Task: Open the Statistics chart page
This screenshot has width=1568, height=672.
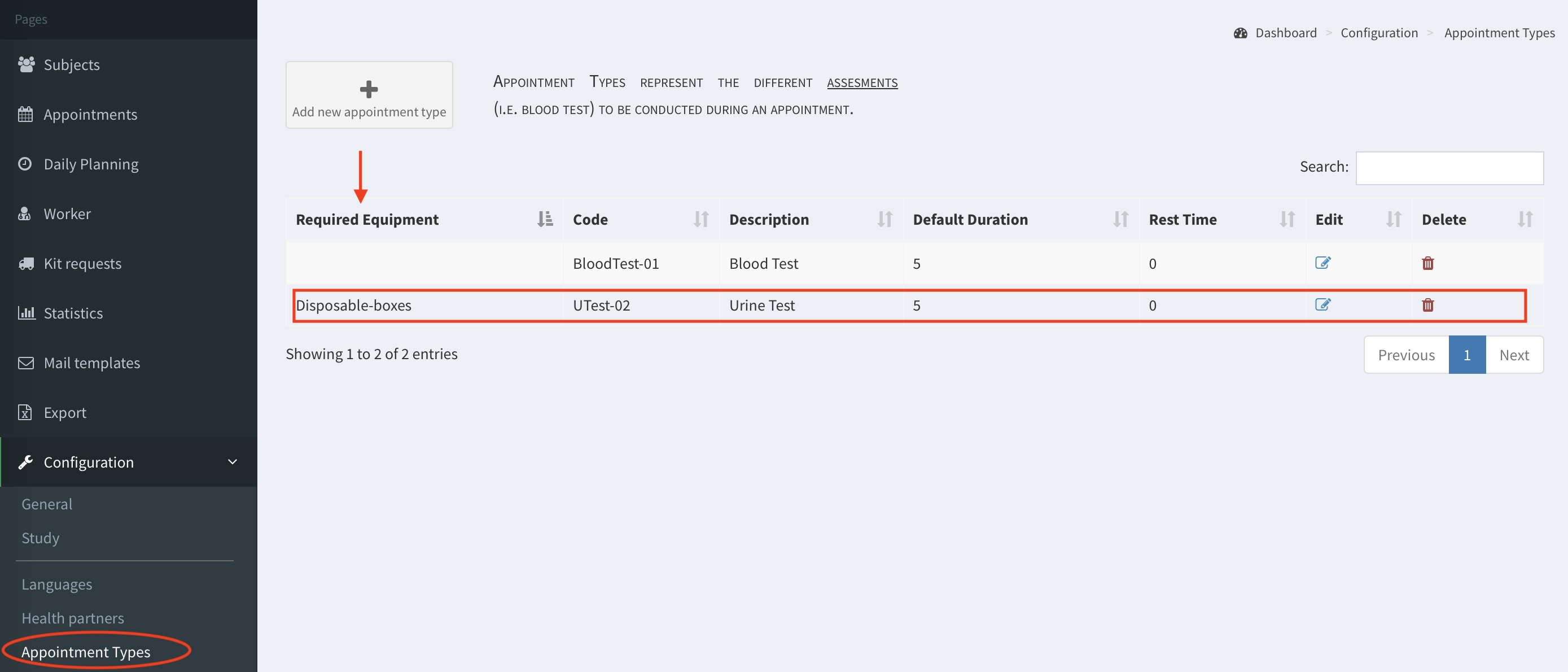Action: pyautogui.click(x=73, y=313)
